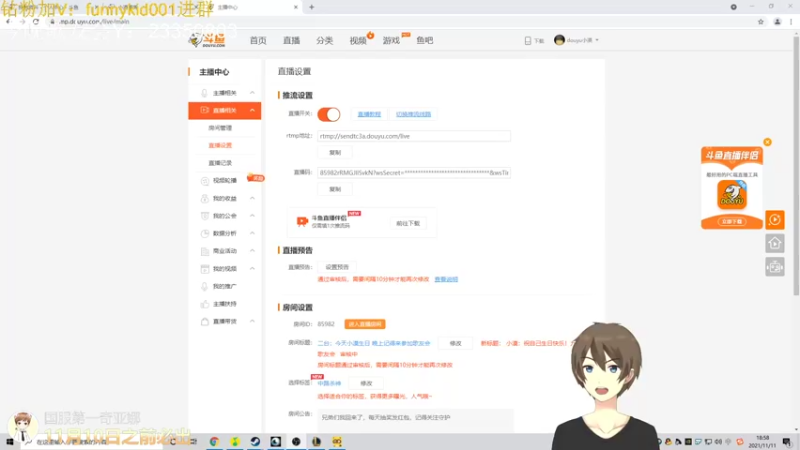
Task: Click the user avatar in header
Action: coord(559,40)
